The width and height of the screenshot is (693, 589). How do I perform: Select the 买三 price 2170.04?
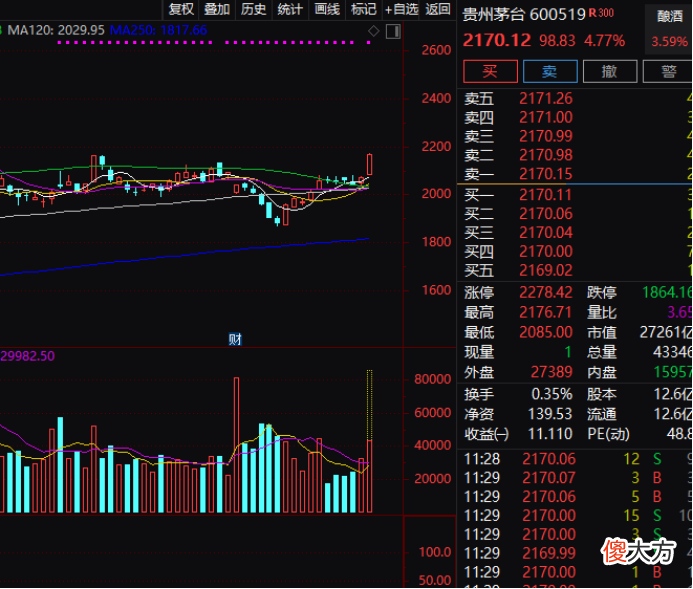coord(546,232)
